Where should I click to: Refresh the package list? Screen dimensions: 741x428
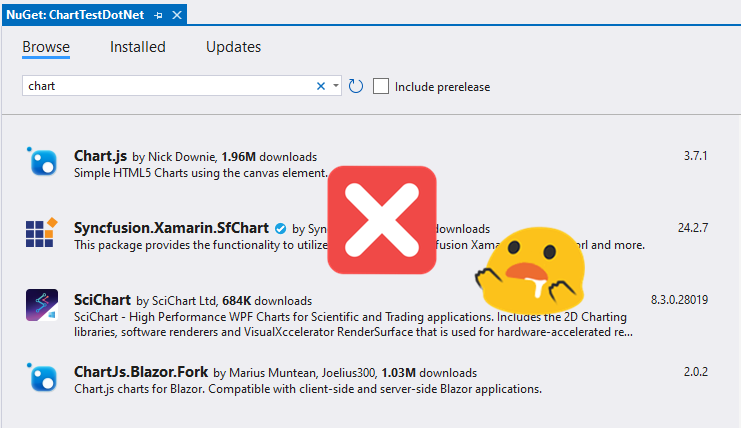(x=356, y=86)
